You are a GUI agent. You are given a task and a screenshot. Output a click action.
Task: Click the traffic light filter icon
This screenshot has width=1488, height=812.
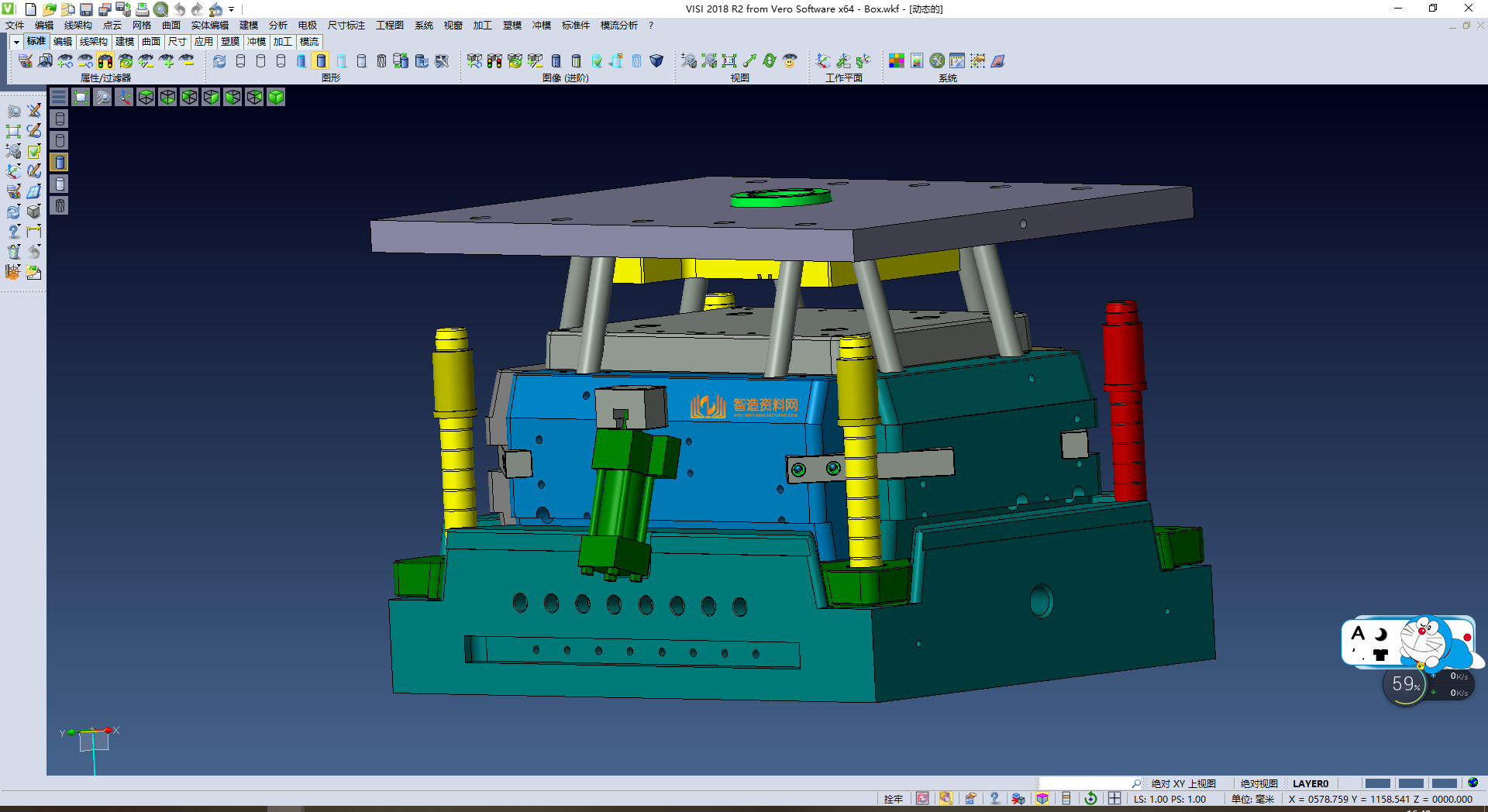105,61
